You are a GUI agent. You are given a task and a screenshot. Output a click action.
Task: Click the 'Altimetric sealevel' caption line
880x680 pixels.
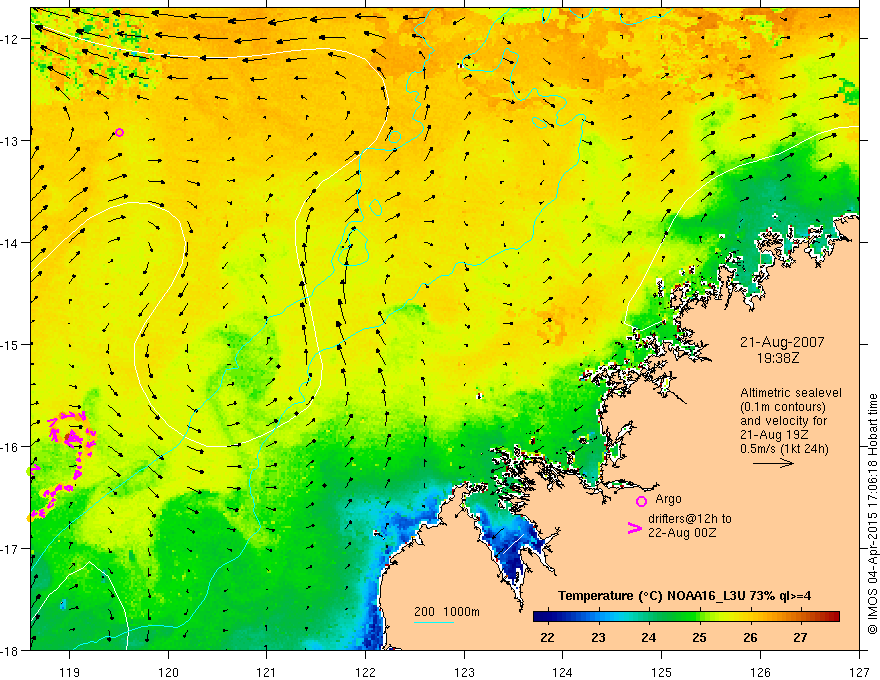tap(791, 393)
